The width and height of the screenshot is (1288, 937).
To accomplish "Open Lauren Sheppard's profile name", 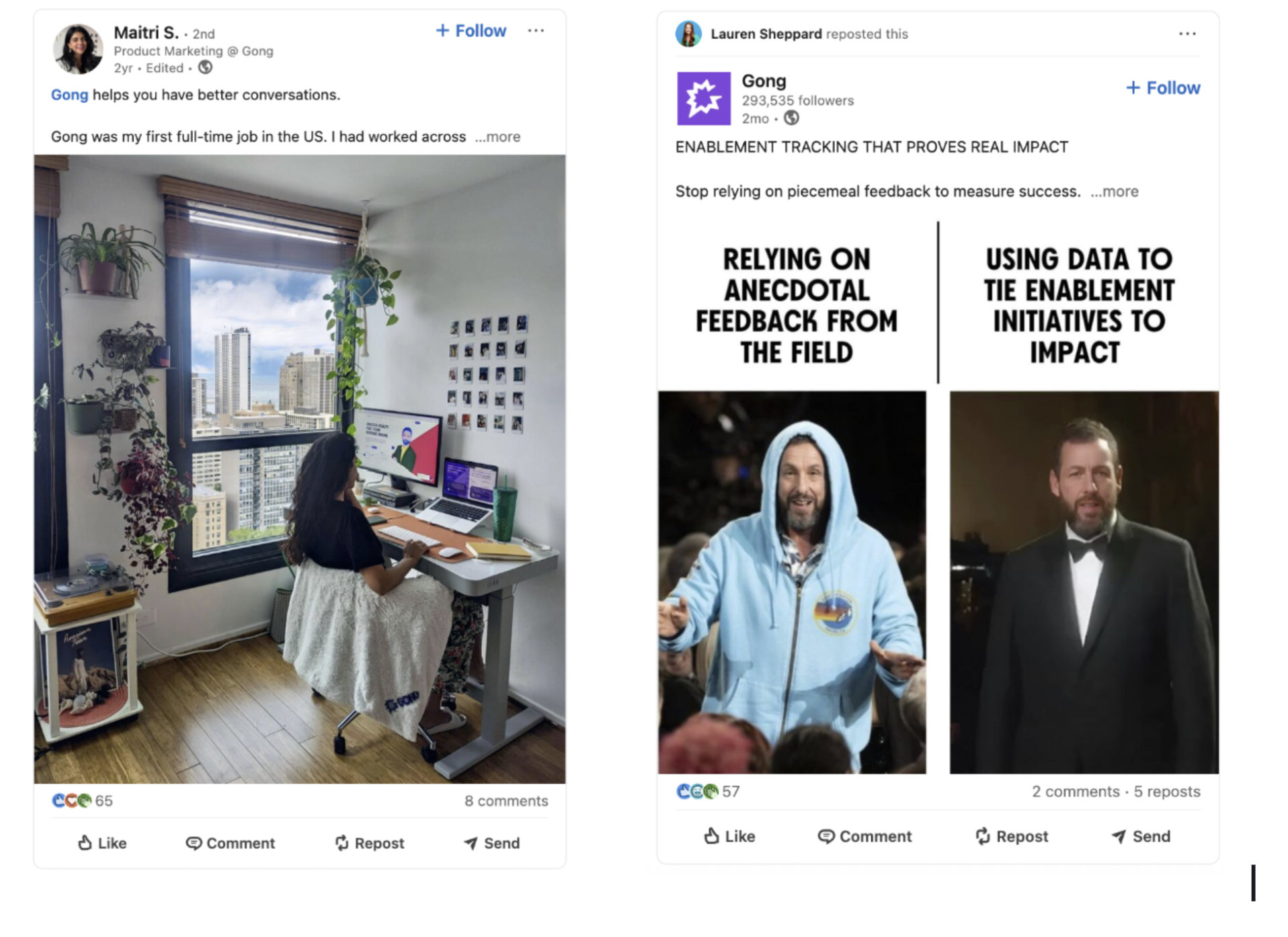I will click(766, 34).
